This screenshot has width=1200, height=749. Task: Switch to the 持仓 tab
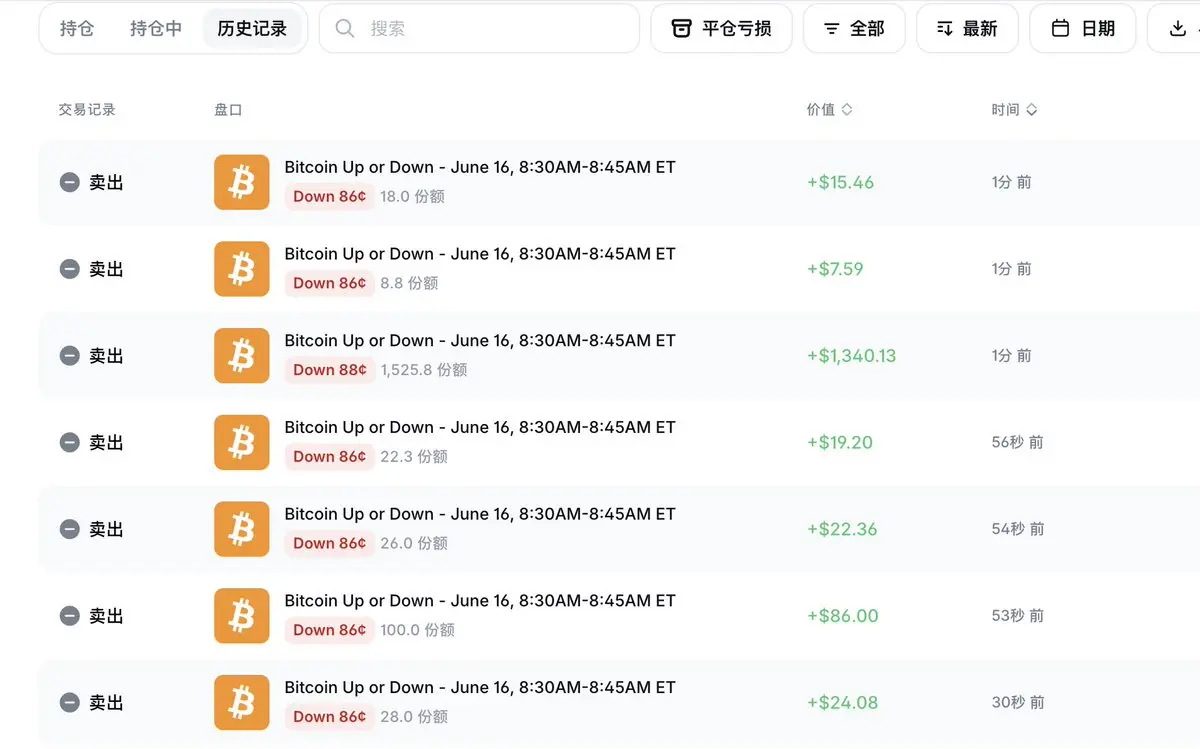(x=77, y=29)
